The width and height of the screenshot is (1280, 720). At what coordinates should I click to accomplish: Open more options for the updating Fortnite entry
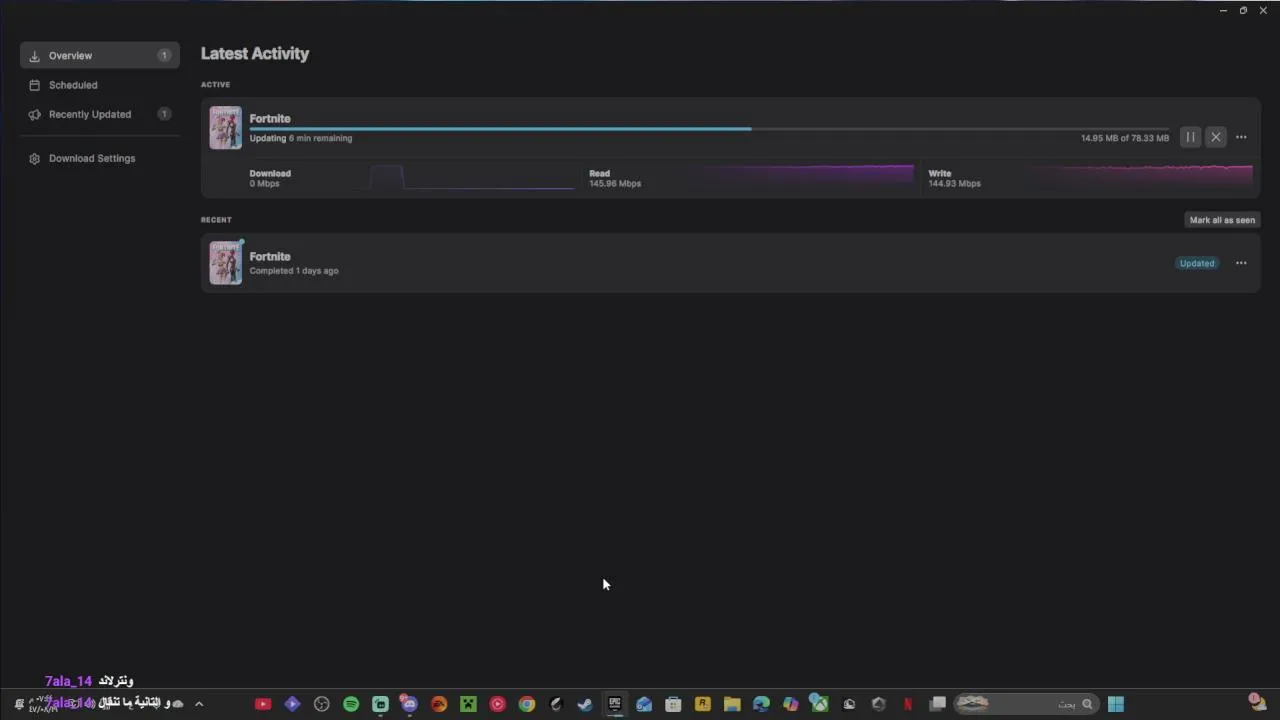1241,137
